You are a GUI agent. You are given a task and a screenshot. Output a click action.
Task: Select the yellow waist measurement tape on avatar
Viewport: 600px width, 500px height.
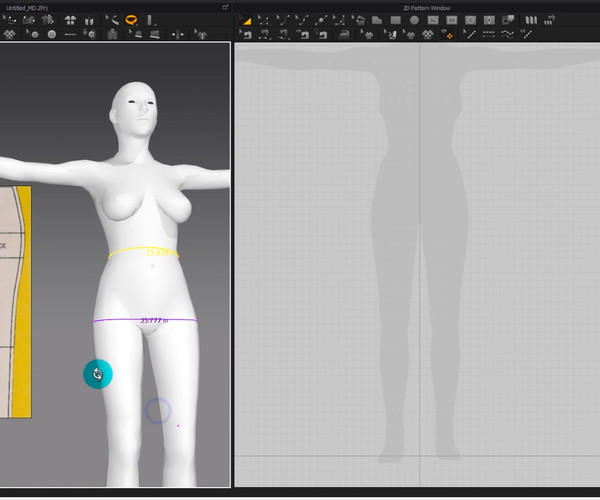143,252
